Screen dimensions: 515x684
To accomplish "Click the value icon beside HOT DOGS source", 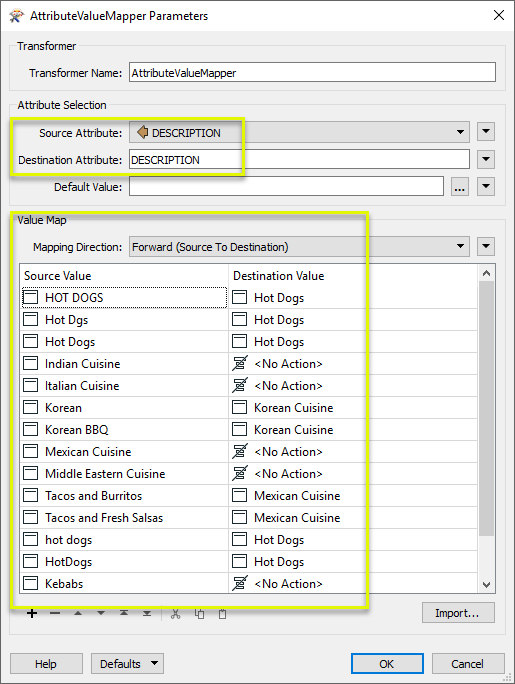I will point(31,298).
